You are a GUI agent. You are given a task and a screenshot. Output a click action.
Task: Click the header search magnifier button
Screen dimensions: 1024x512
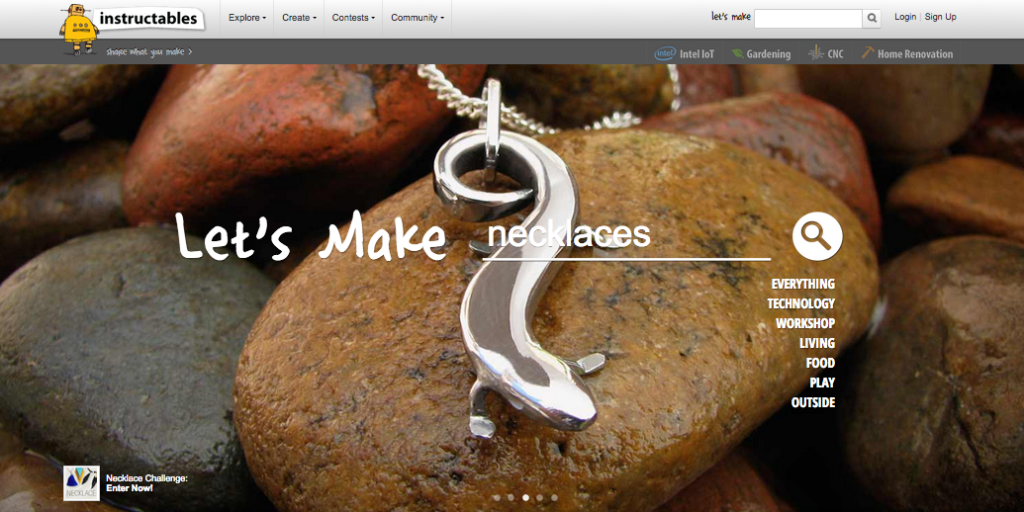point(872,18)
